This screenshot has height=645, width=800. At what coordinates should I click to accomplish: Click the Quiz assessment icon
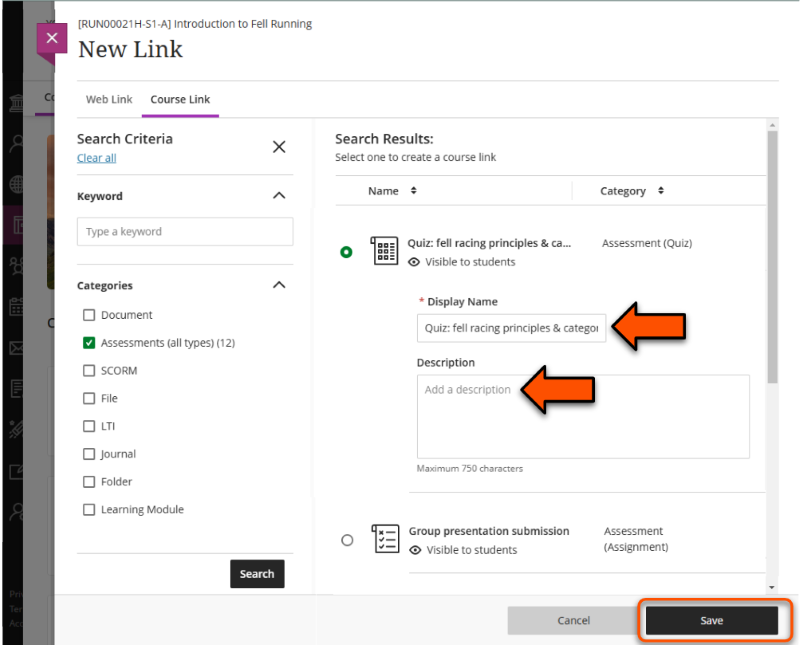(x=384, y=251)
